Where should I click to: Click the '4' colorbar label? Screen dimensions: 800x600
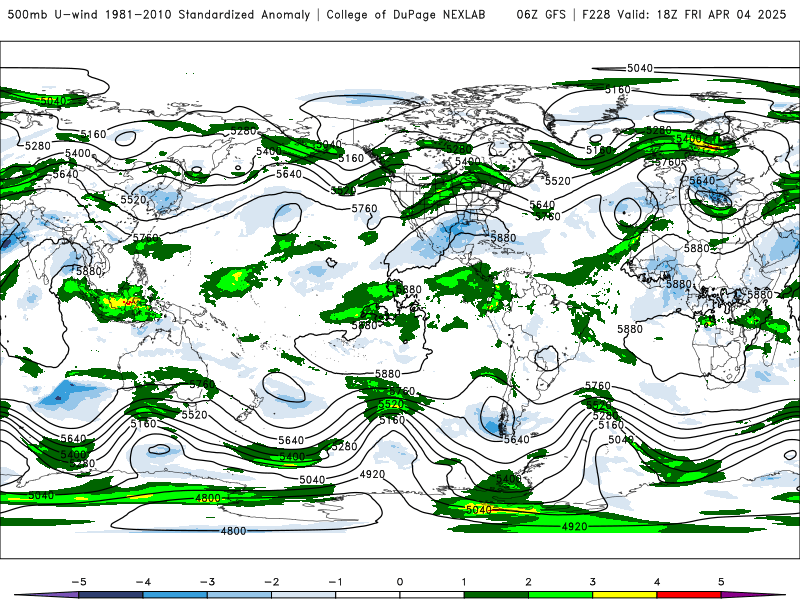657,582
